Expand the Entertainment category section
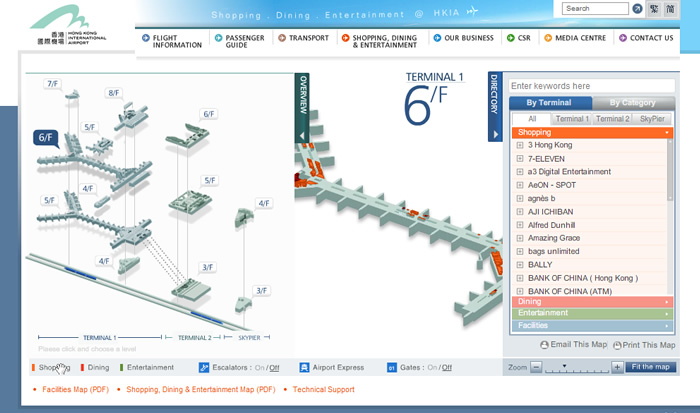700x413 pixels. pos(592,313)
